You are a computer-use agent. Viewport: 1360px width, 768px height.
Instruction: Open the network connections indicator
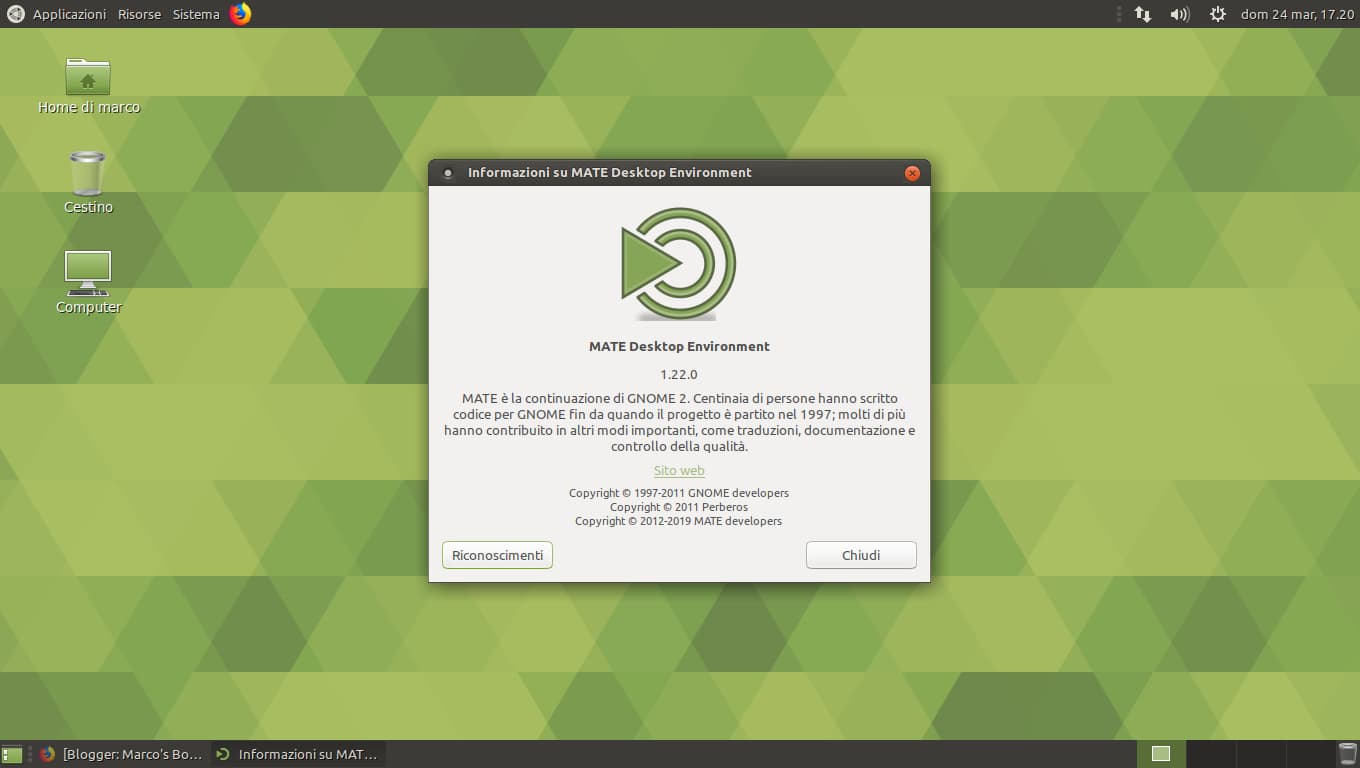[1142, 14]
